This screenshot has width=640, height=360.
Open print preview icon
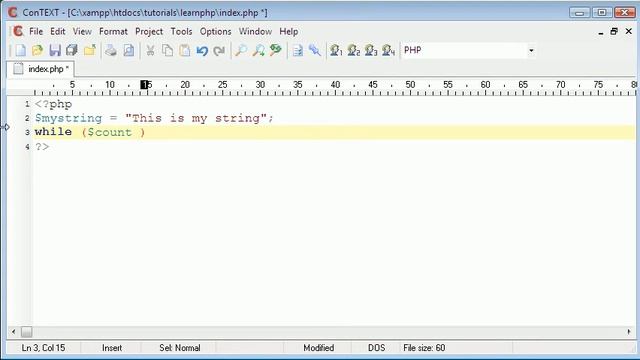[x=129, y=50]
